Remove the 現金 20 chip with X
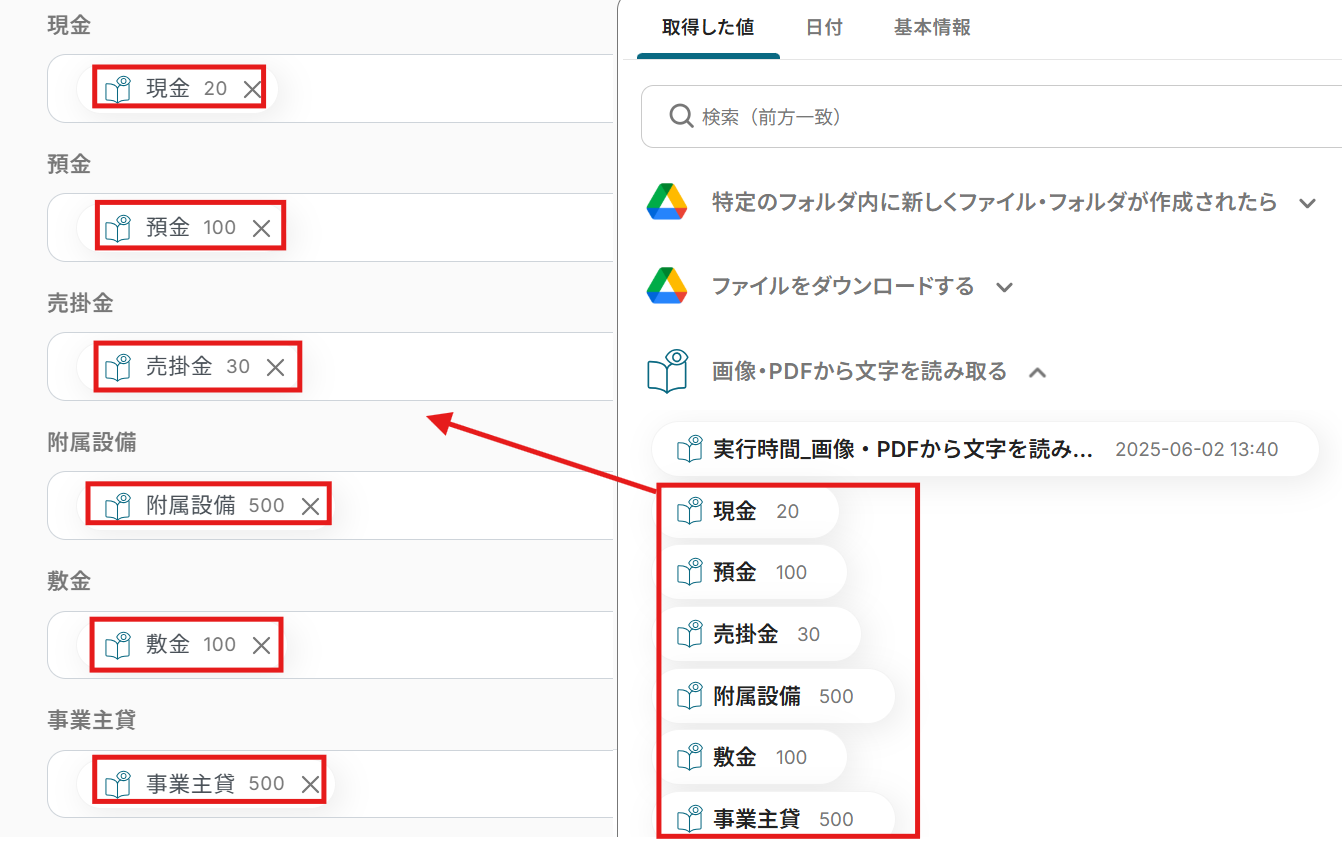 [x=252, y=89]
